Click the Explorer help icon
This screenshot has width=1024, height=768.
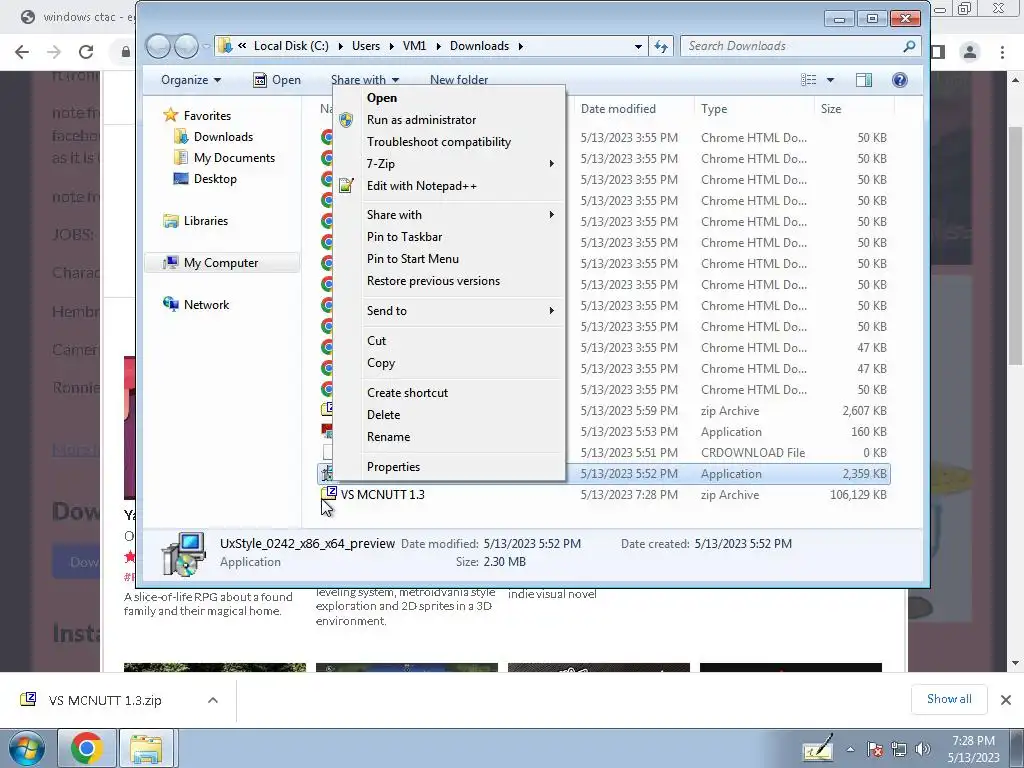pos(900,80)
